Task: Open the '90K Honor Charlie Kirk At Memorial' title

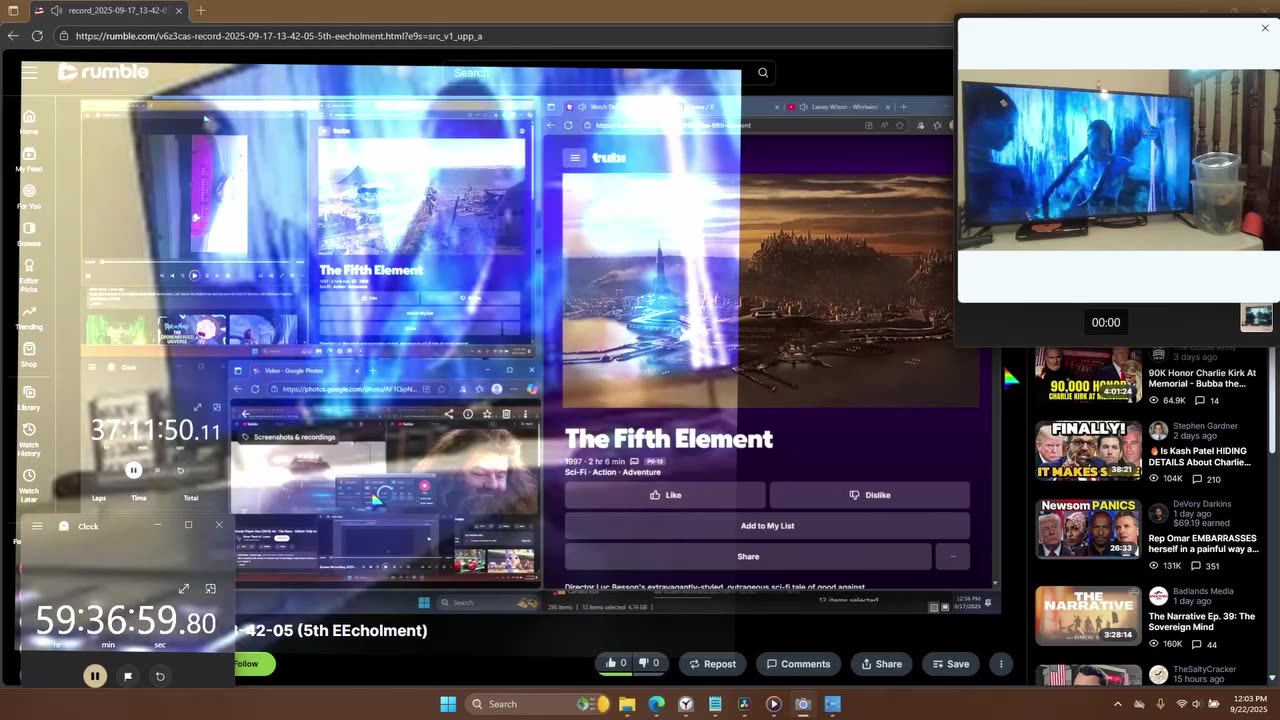Action: coord(1202,378)
